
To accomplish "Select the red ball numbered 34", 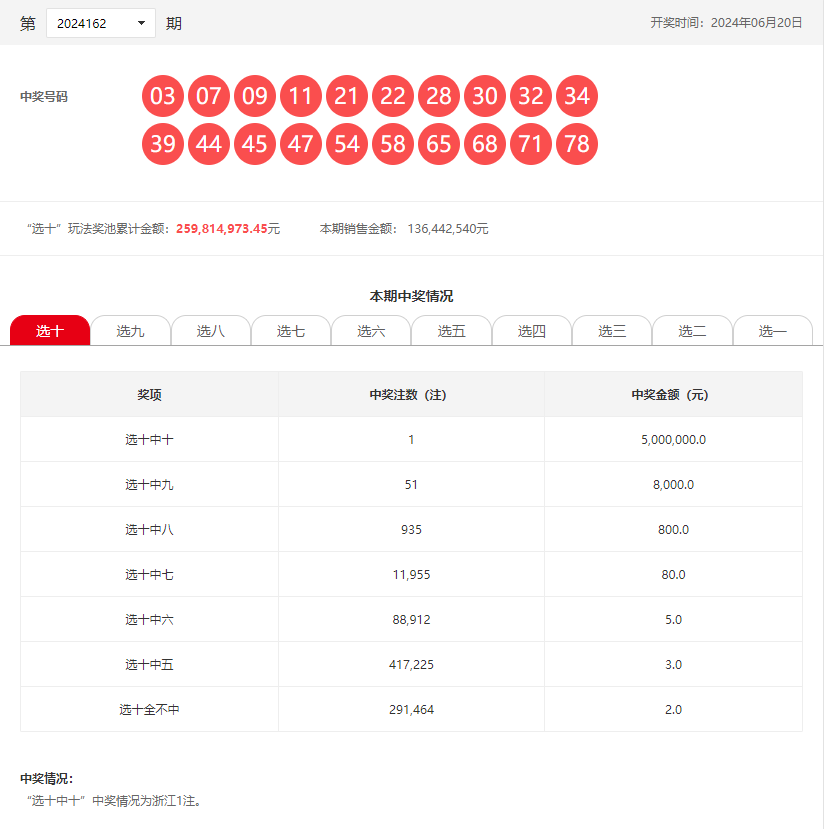I will pos(577,97).
